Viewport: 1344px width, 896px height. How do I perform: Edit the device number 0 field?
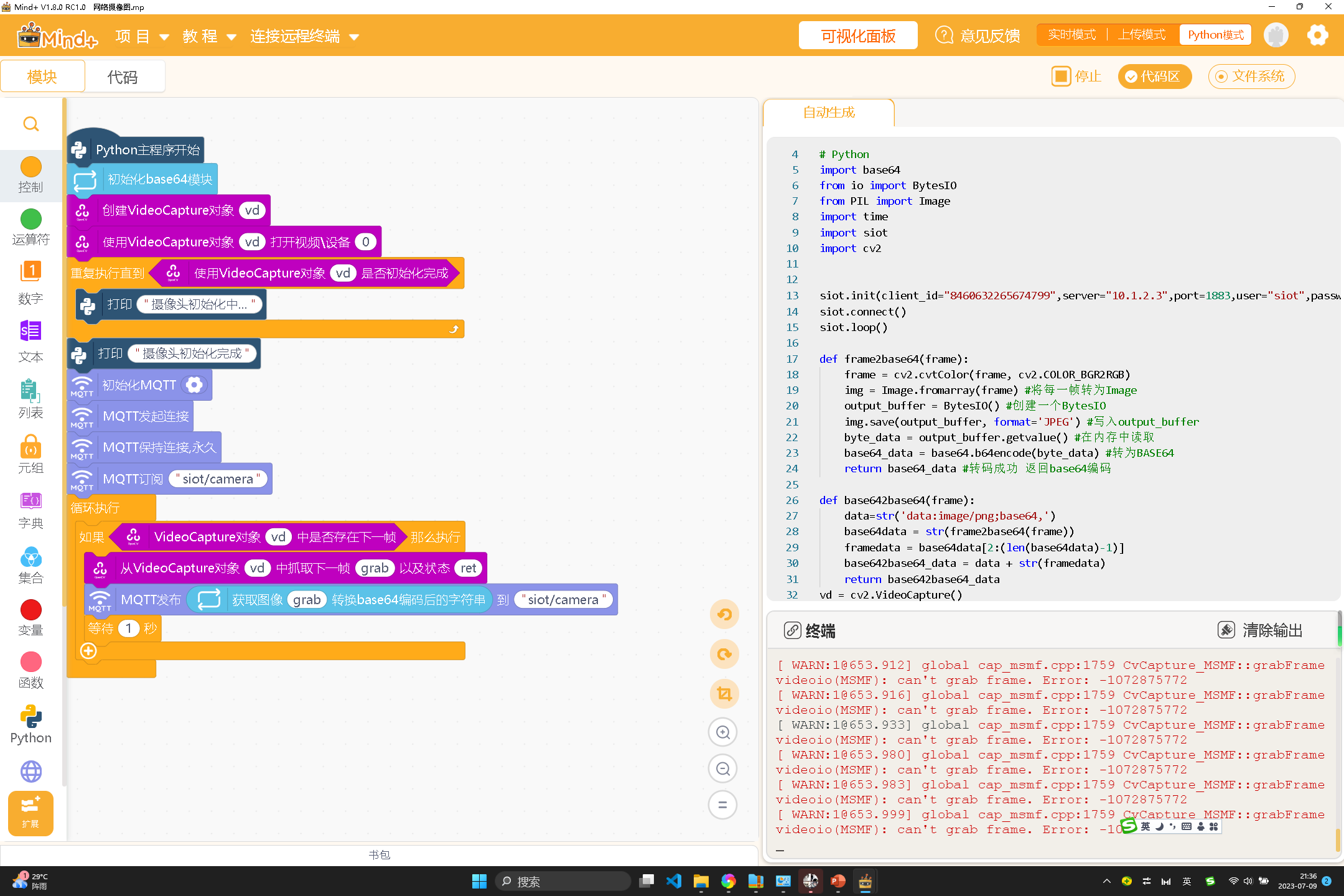(x=366, y=241)
